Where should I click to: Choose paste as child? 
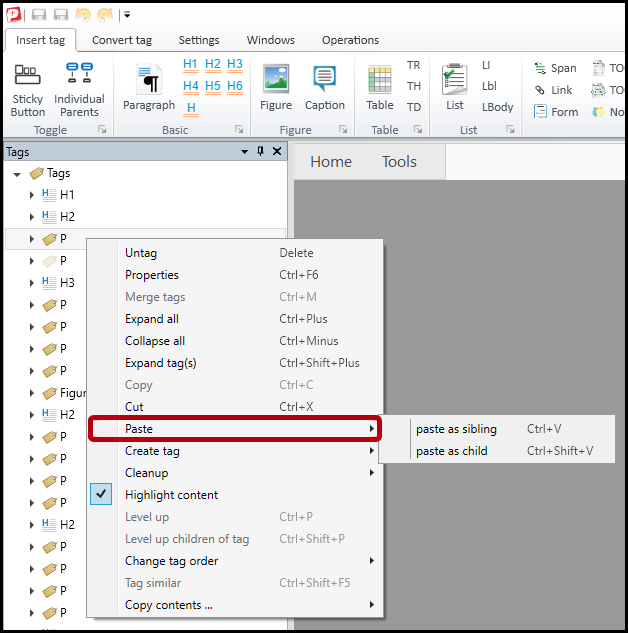[x=497, y=451]
